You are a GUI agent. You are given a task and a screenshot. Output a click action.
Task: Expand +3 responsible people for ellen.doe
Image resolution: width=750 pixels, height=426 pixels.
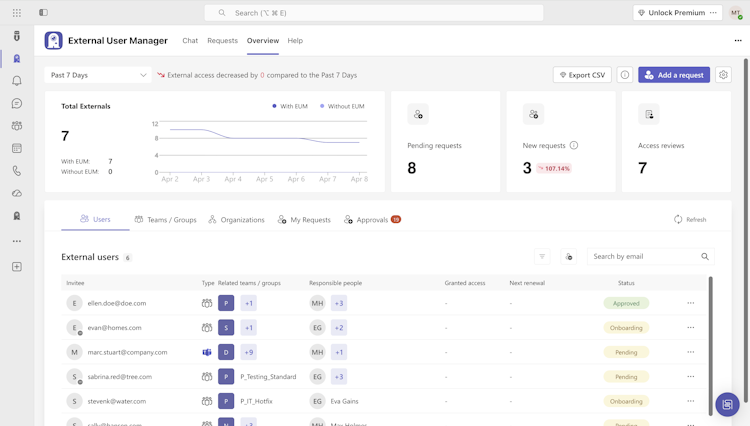(339, 303)
